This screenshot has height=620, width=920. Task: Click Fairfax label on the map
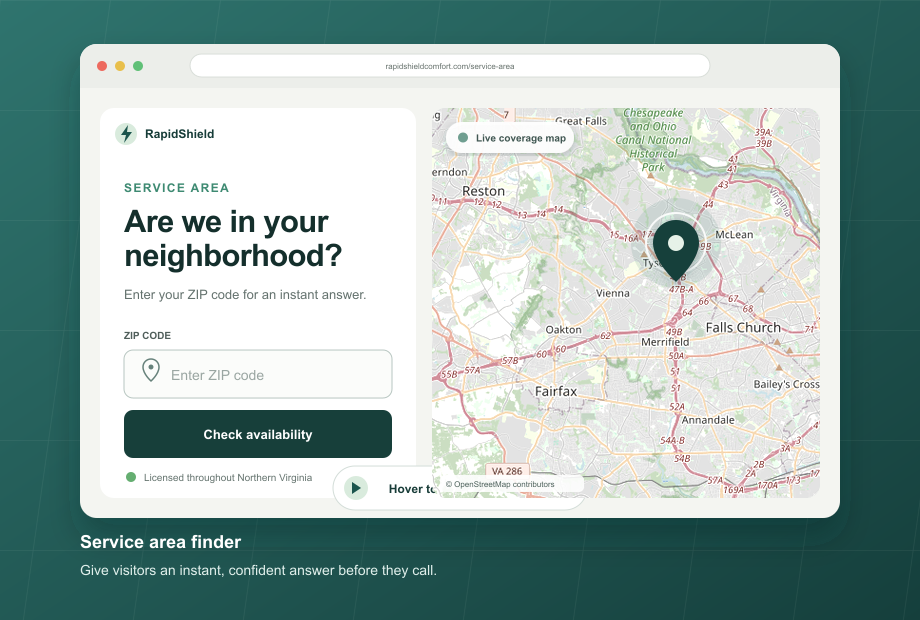click(x=556, y=391)
